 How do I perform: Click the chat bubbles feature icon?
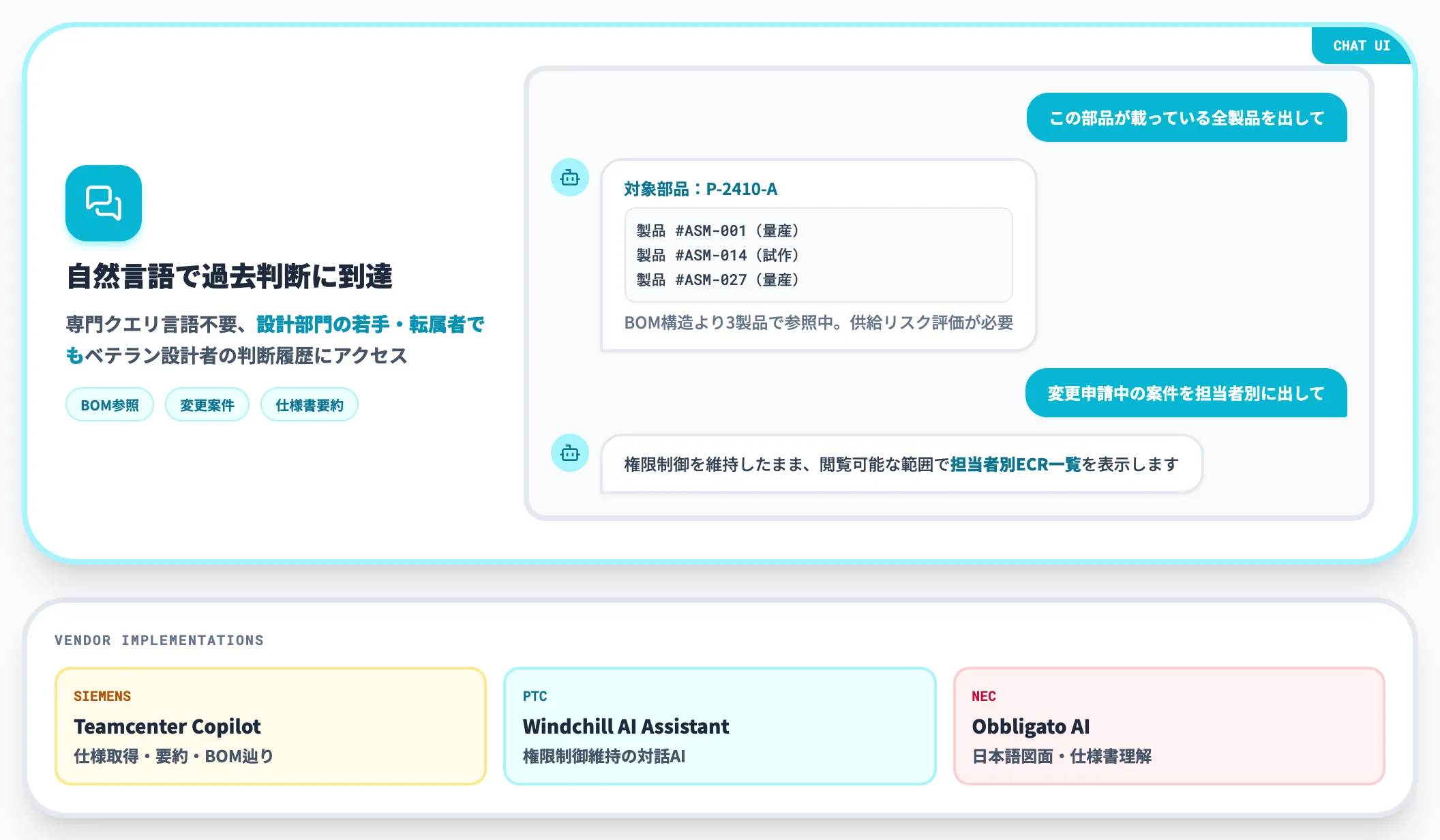104,203
